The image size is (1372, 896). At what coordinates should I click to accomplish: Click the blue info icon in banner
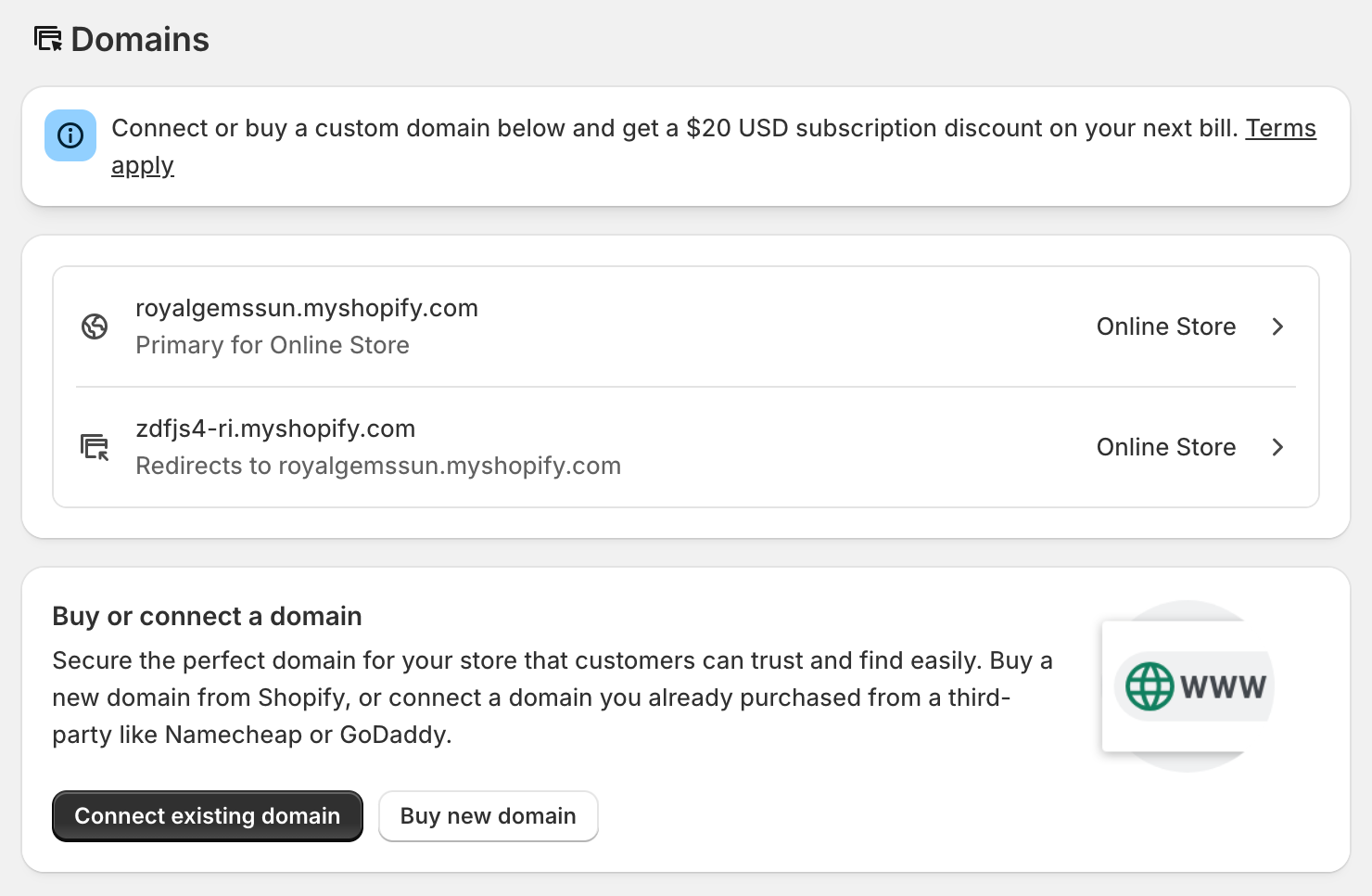tap(70, 135)
